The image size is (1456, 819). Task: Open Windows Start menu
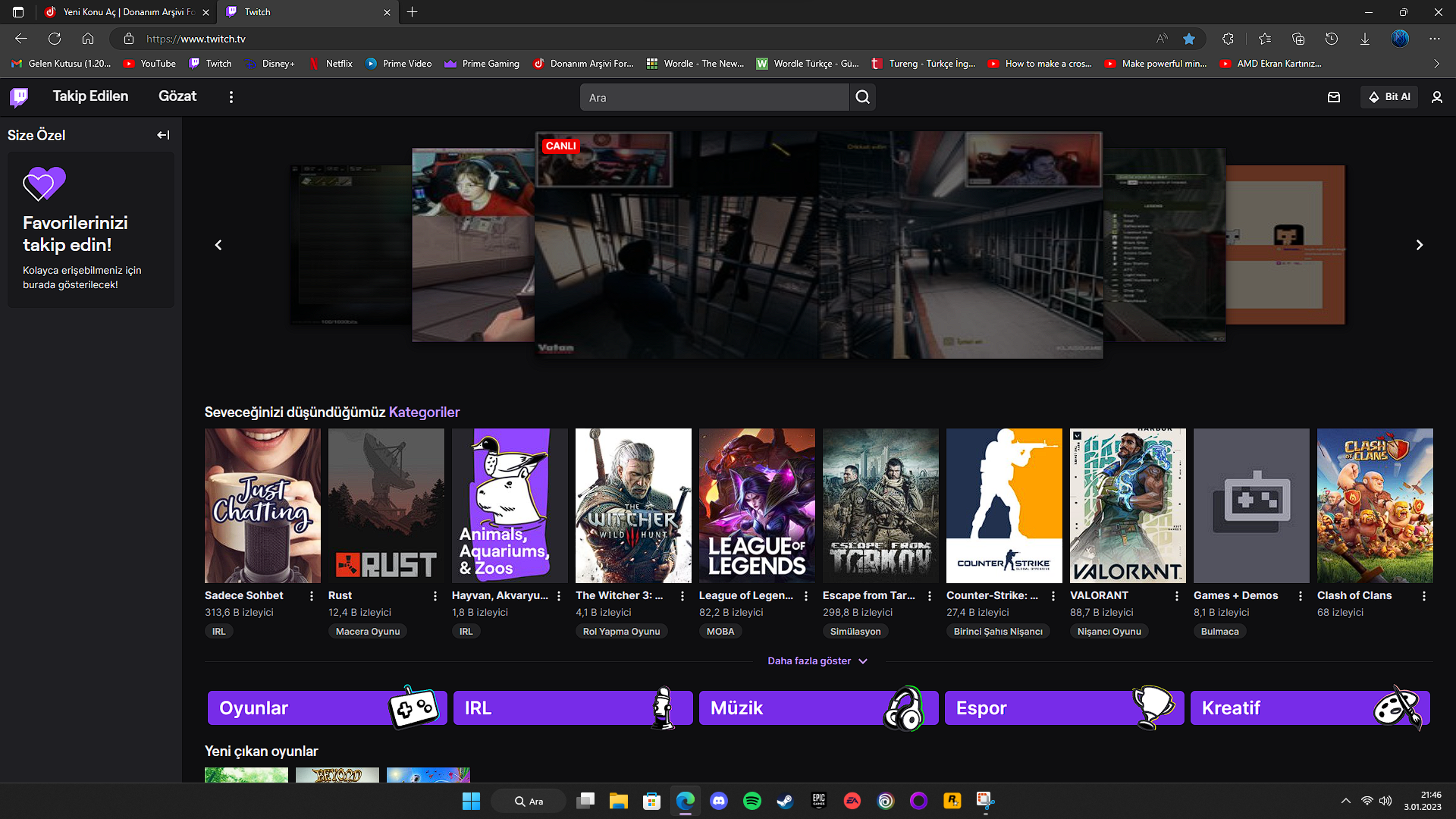[x=471, y=801]
